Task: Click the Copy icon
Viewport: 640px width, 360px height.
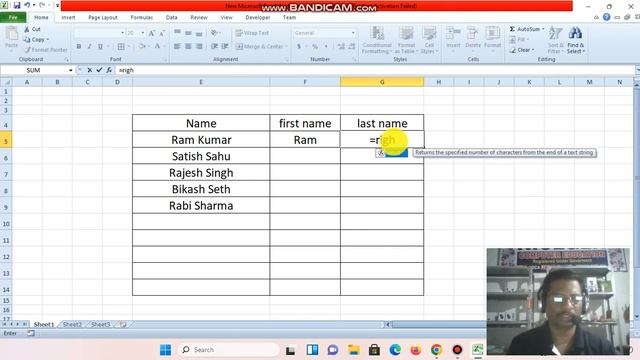Action: (x=27, y=40)
